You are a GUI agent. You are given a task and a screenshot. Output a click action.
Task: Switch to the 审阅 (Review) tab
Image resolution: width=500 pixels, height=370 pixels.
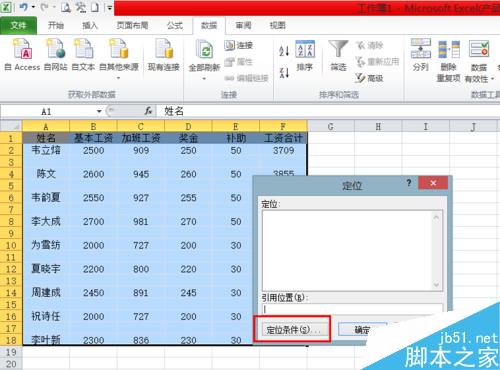tap(243, 25)
